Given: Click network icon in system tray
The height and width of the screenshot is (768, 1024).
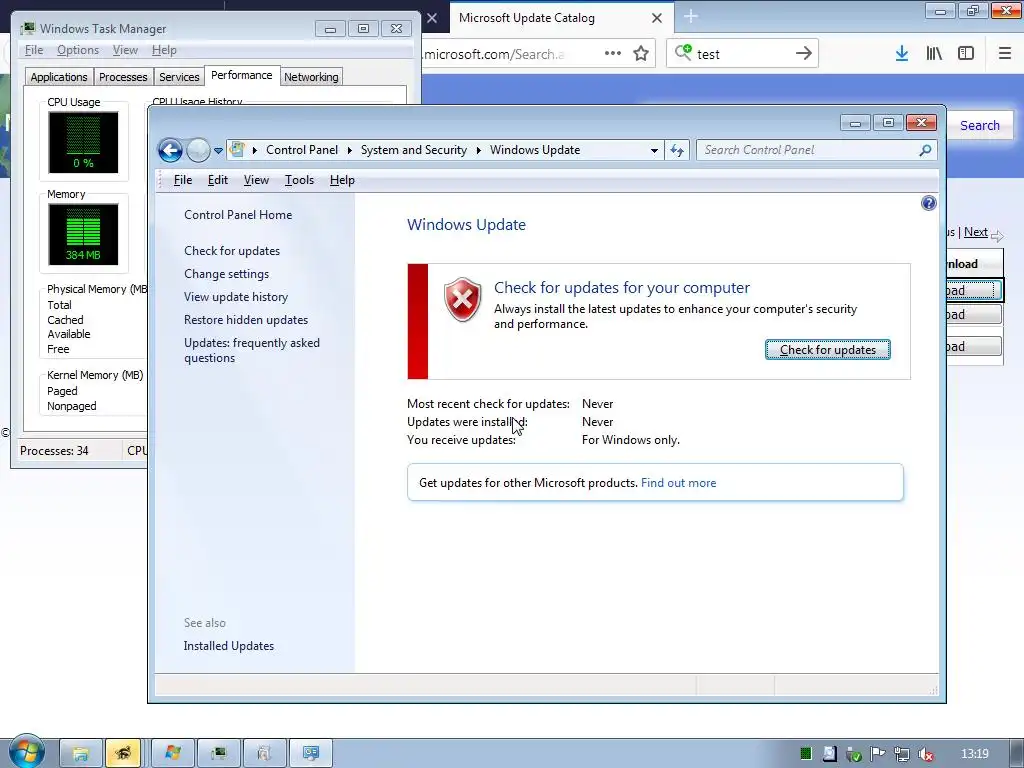Looking at the screenshot, I should point(901,754).
